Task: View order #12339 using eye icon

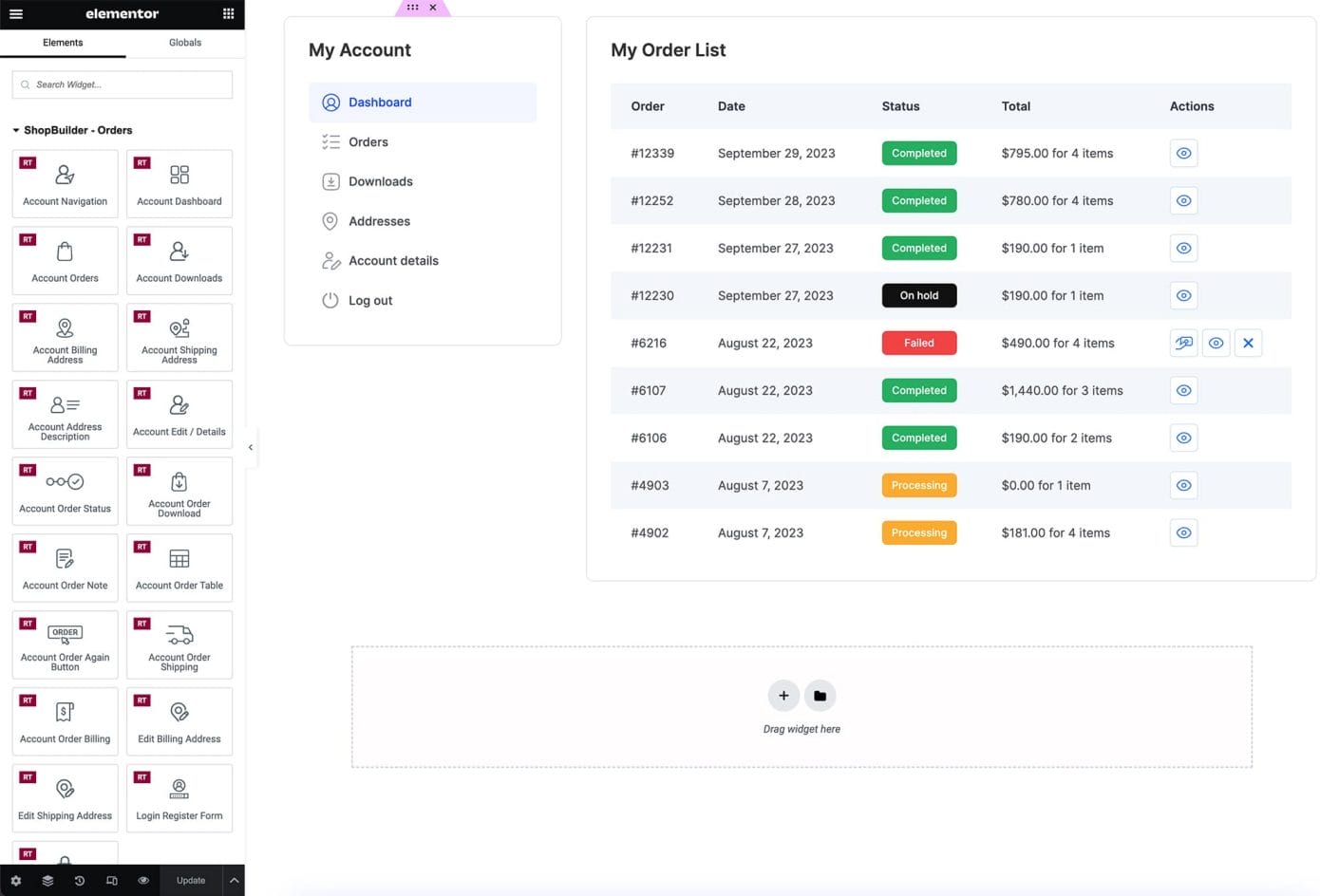Action: pos(1183,154)
